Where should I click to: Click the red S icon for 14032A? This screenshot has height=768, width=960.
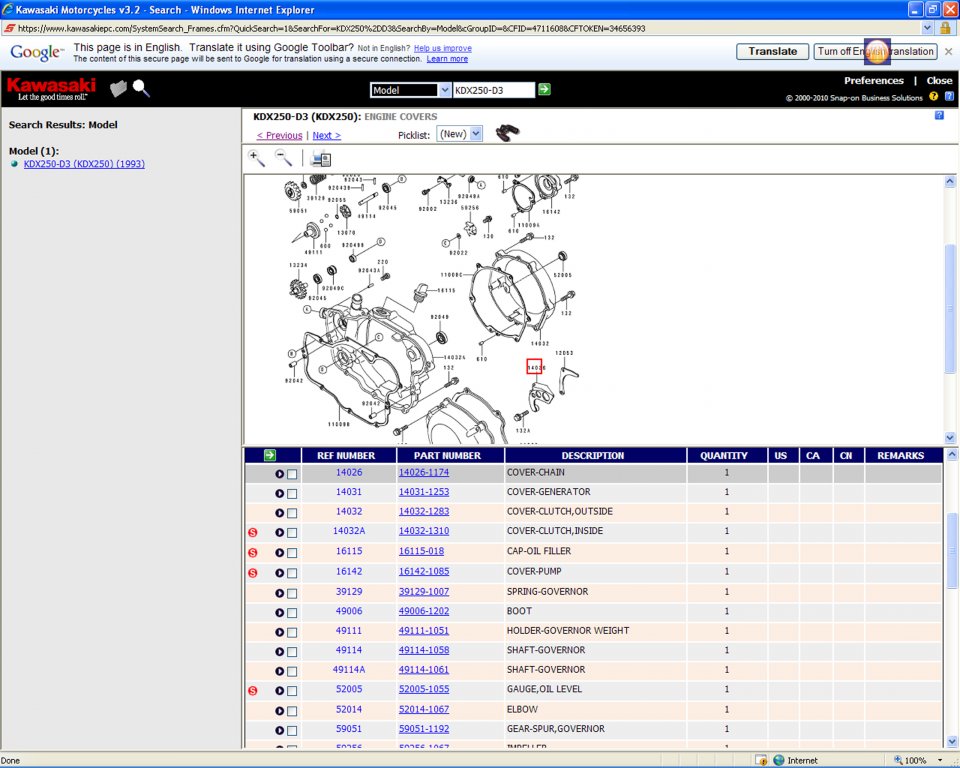click(x=253, y=532)
